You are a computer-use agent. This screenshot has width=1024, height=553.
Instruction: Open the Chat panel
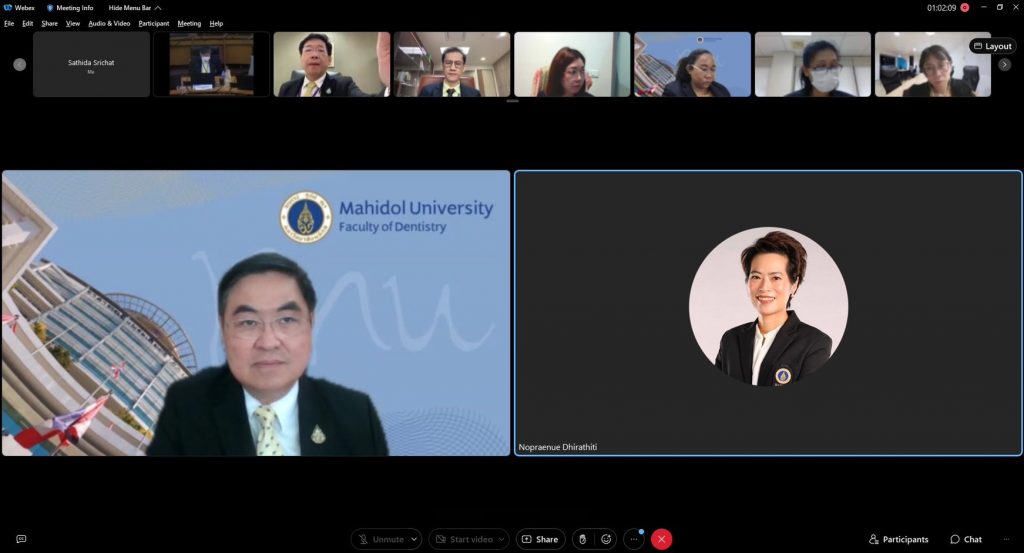click(x=966, y=539)
